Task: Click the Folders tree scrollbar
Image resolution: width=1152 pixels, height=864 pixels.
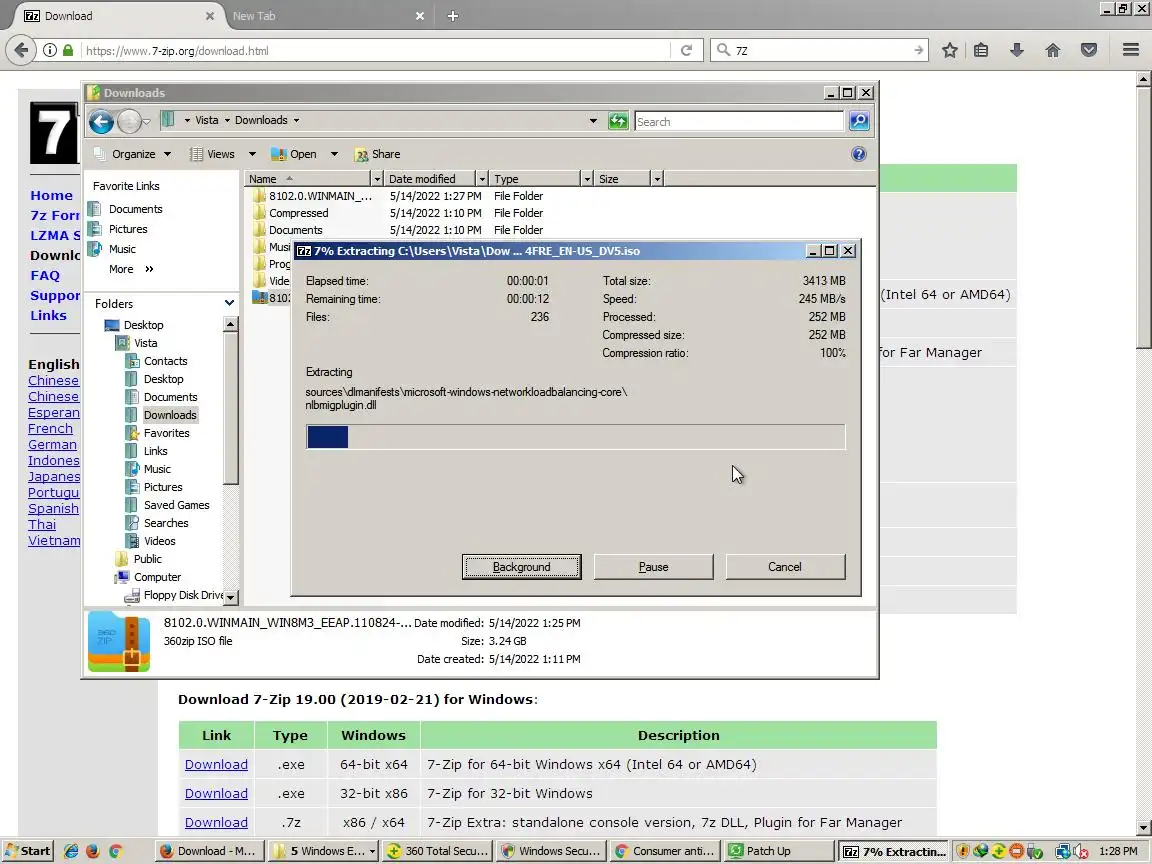Action: [231, 460]
